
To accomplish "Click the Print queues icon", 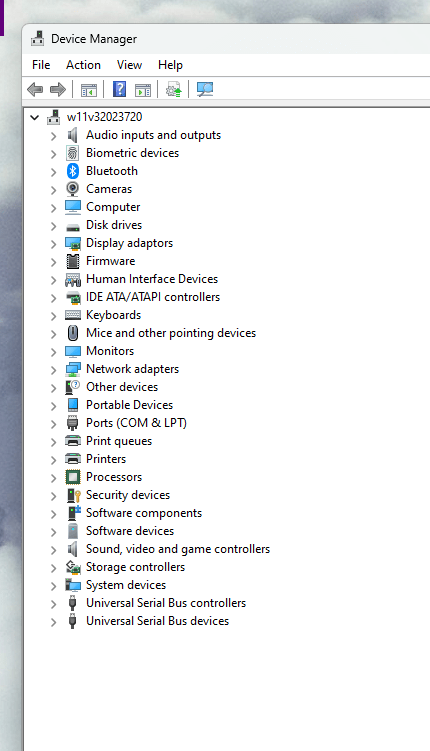I will 73,441.
